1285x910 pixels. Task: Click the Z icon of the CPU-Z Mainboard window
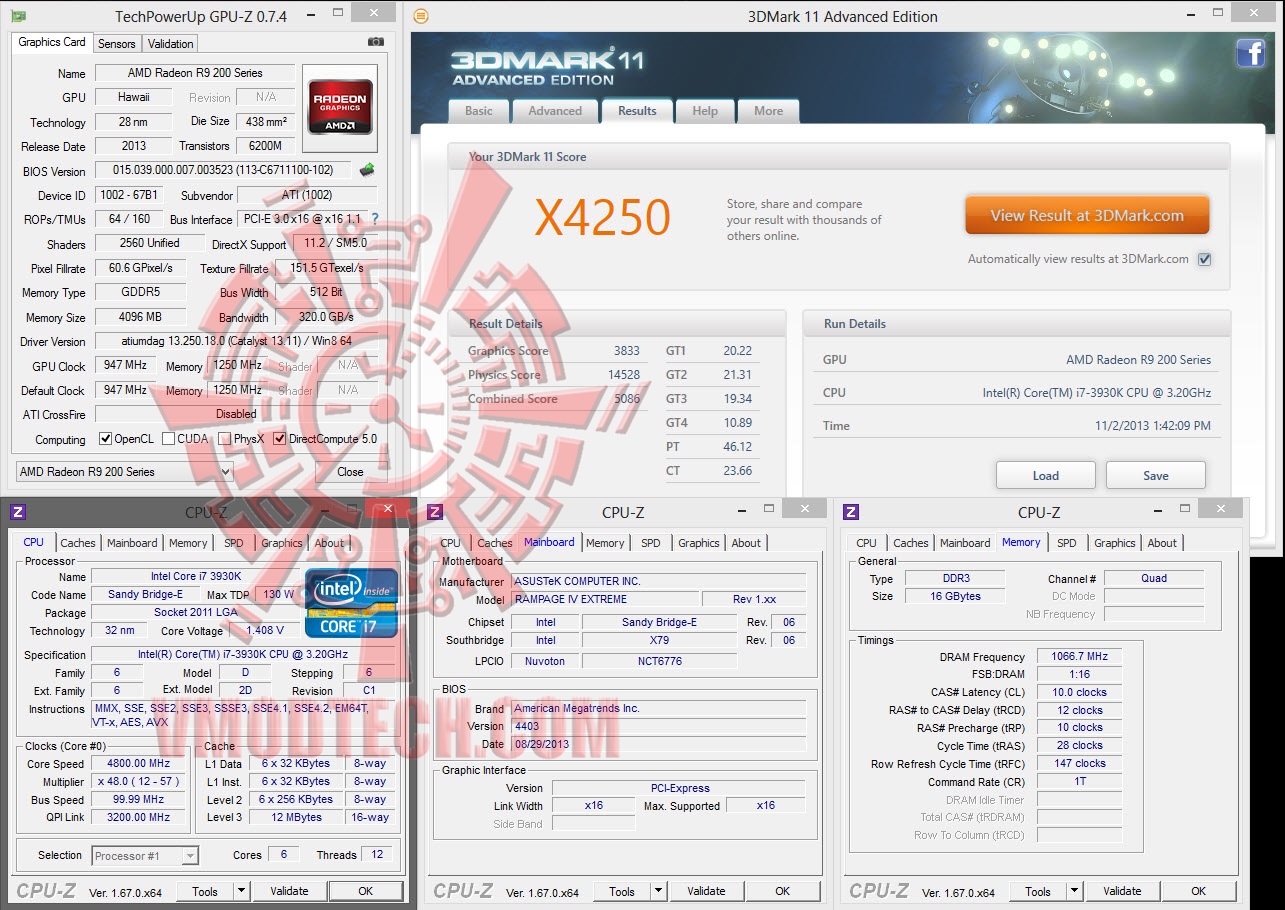(x=435, y=512)
